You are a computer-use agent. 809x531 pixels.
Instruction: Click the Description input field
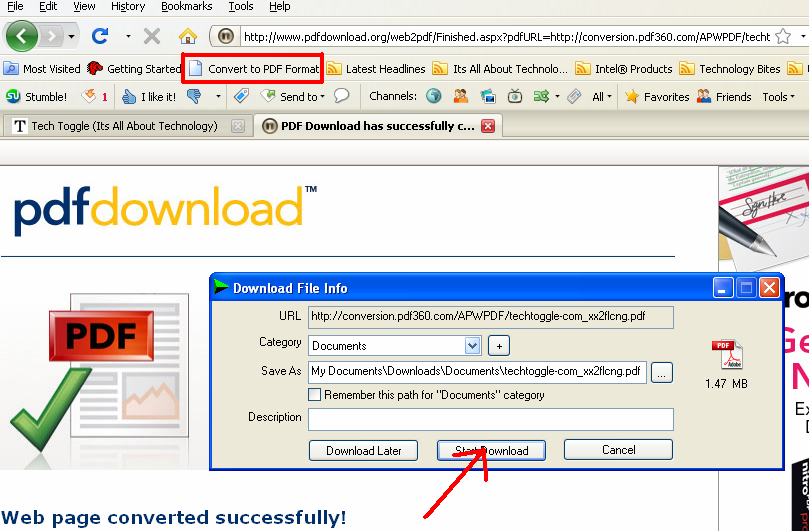[x=491, y=420]
